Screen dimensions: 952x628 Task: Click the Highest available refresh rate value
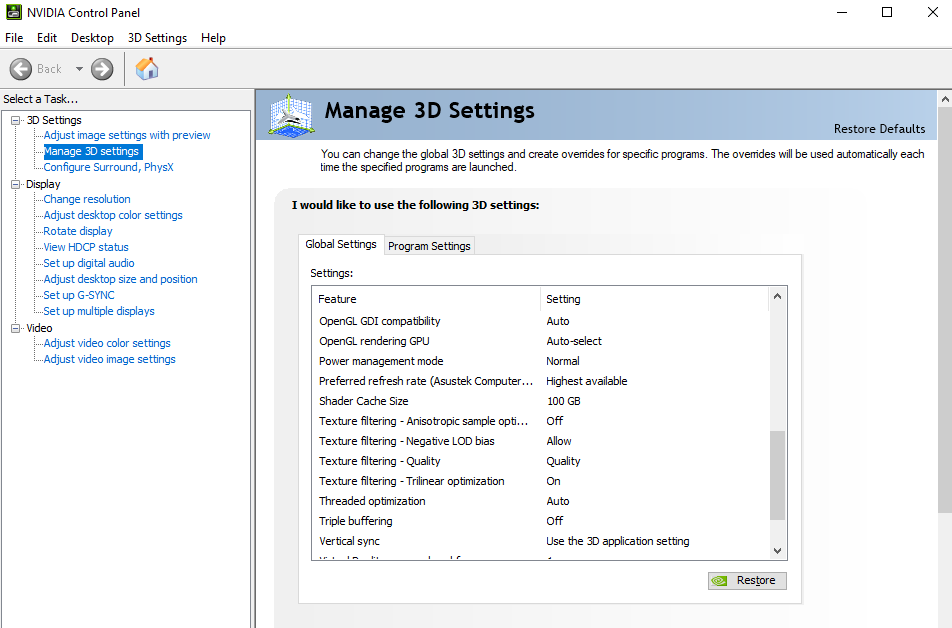click(586, 381)
